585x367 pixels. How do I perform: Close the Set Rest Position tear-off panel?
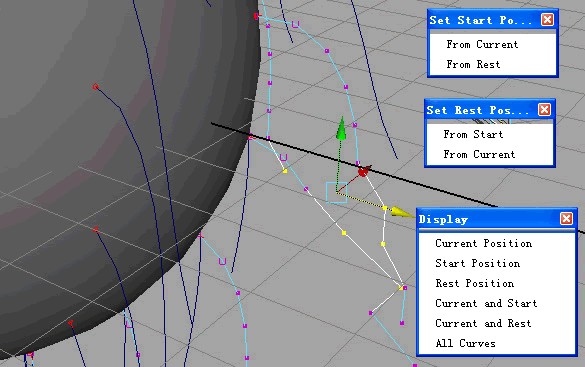(544, 109)
